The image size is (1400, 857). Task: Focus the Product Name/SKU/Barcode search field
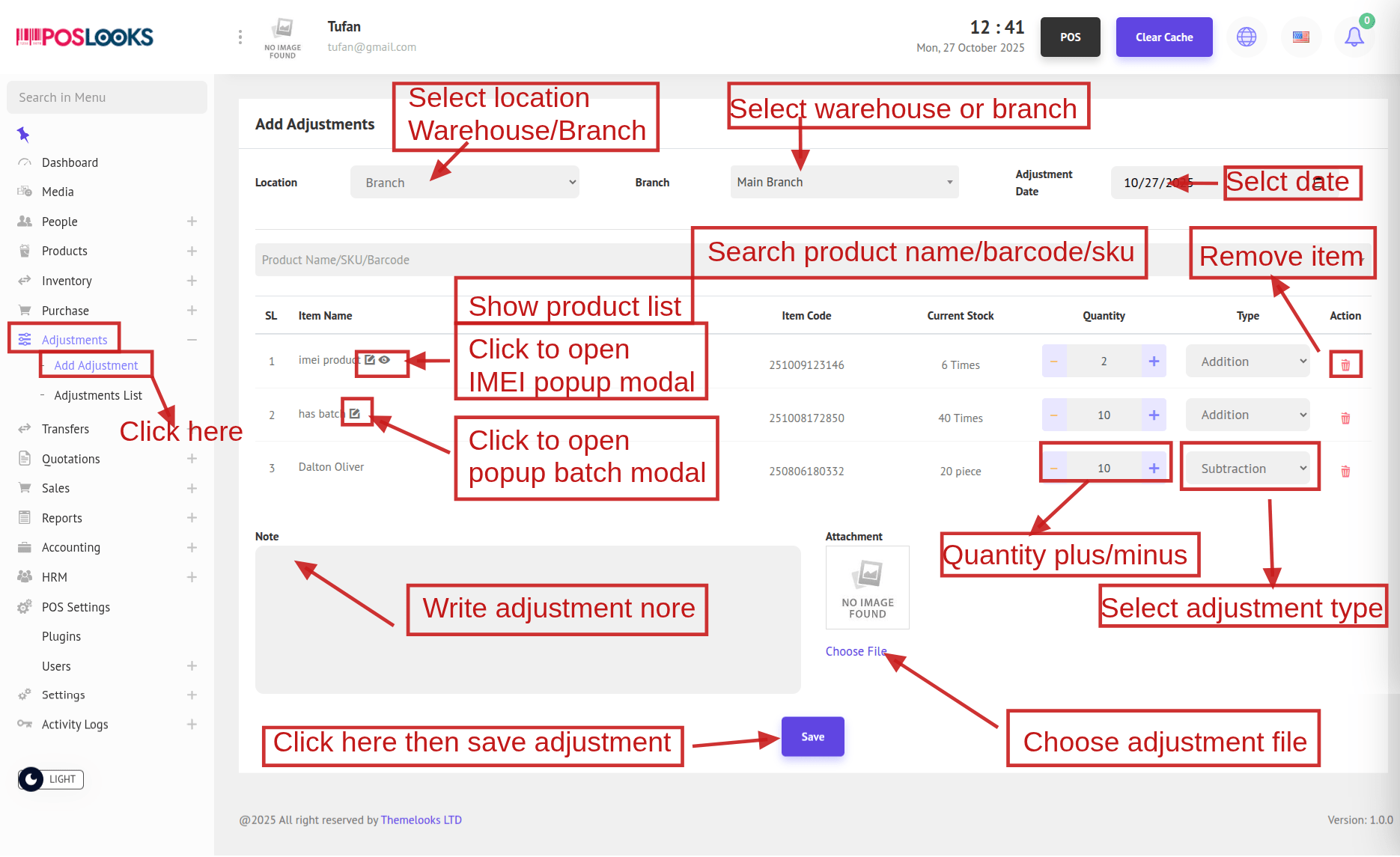tap(472, 260)
